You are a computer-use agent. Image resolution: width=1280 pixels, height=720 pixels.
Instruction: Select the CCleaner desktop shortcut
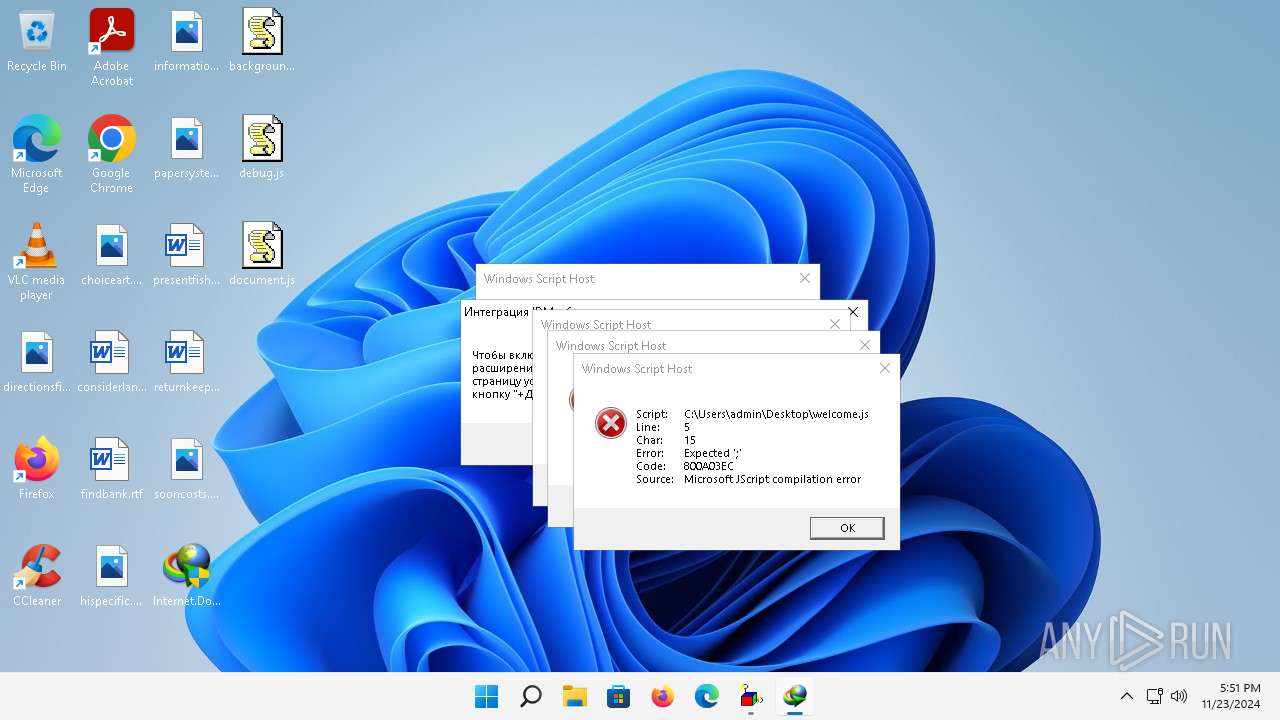tap(37, 576)
